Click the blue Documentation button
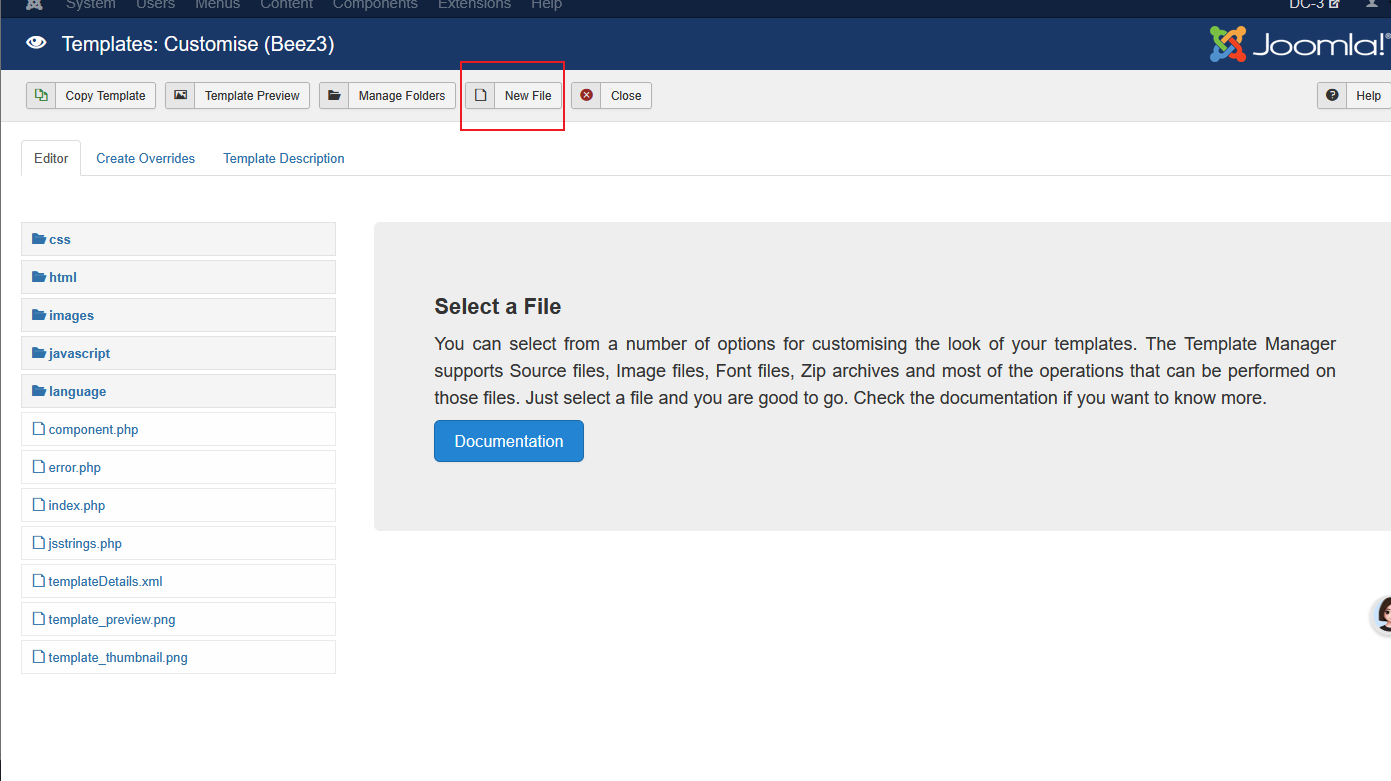 coord(508,441)
